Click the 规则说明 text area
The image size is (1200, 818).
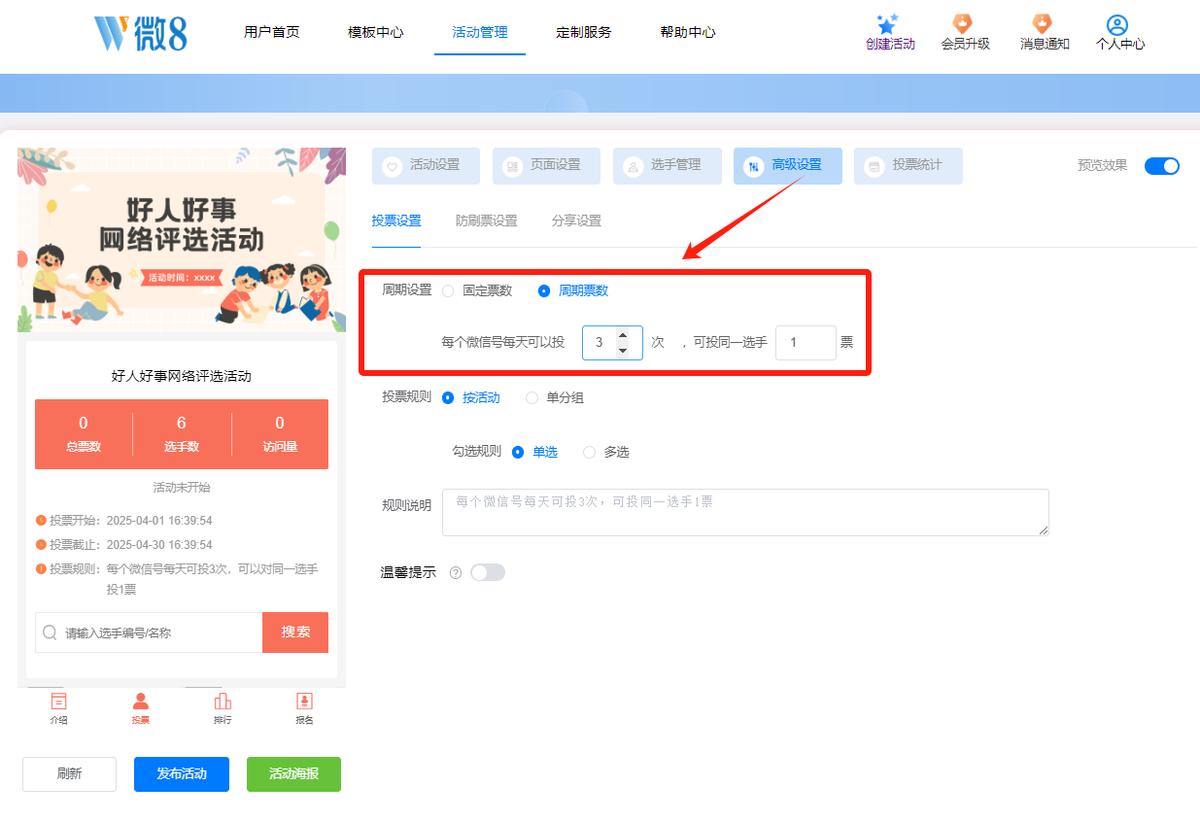pyautogui.click(x=745, y=512)
